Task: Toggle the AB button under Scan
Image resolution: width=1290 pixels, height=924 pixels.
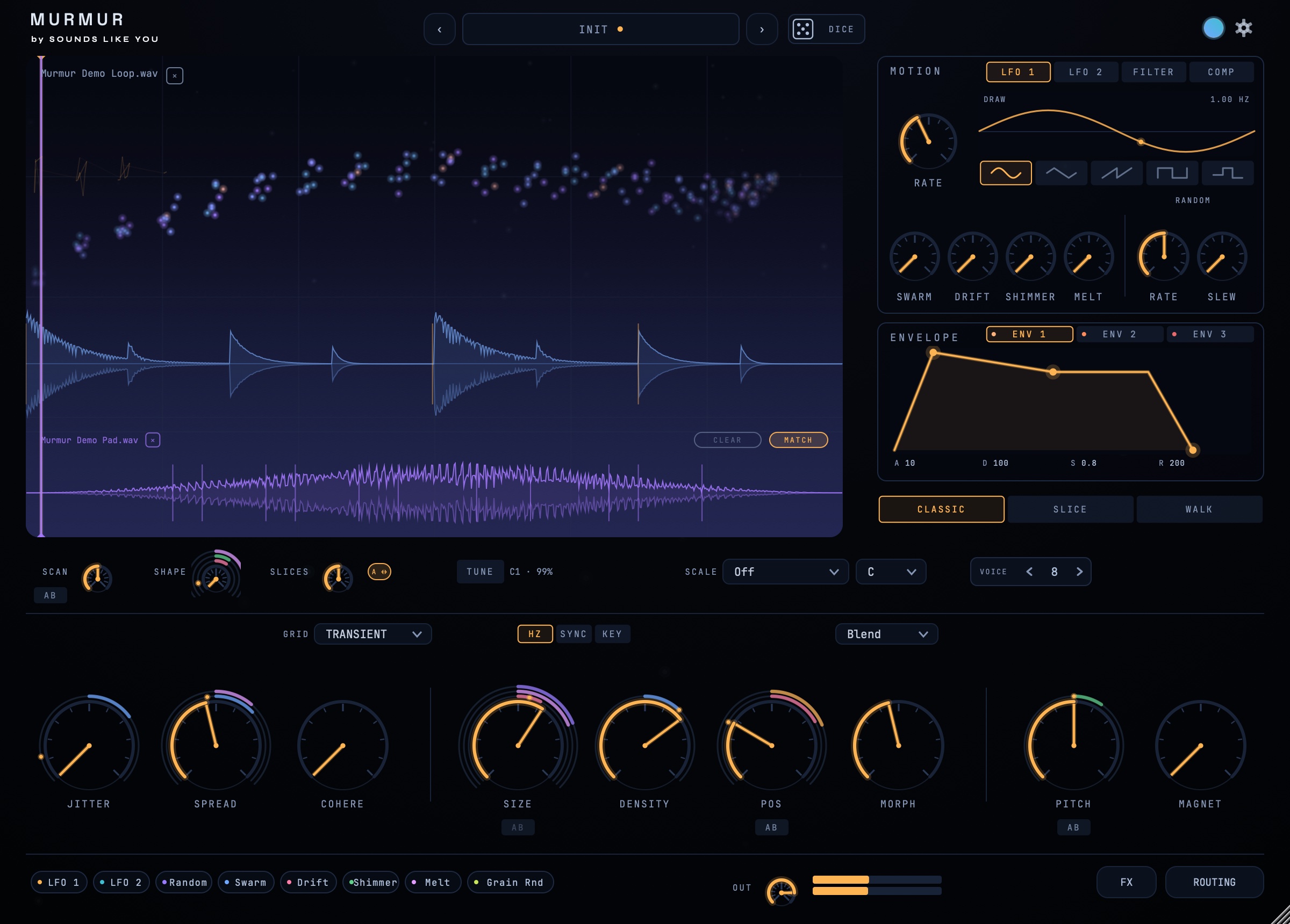Action: (x=50, y=595)
